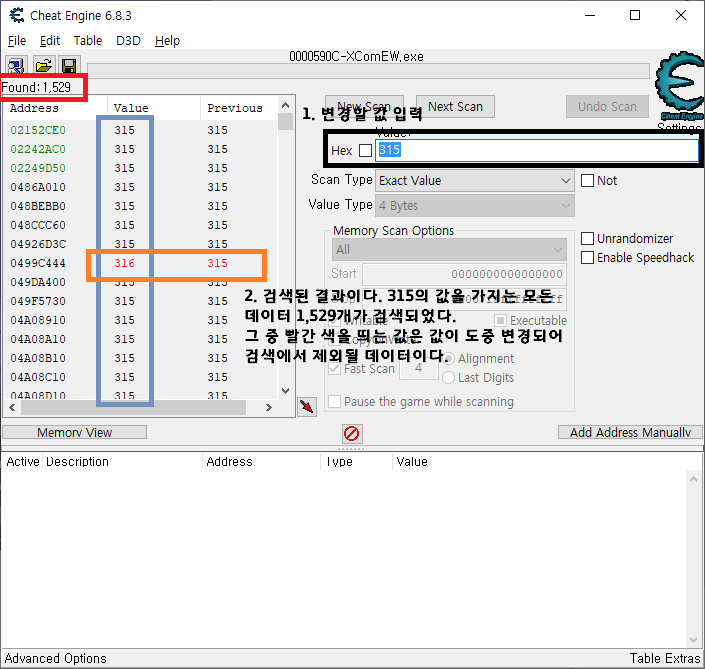Select address row 048BEBB0
This screenshot has width=705, height=669.
[x=141, y=206]
